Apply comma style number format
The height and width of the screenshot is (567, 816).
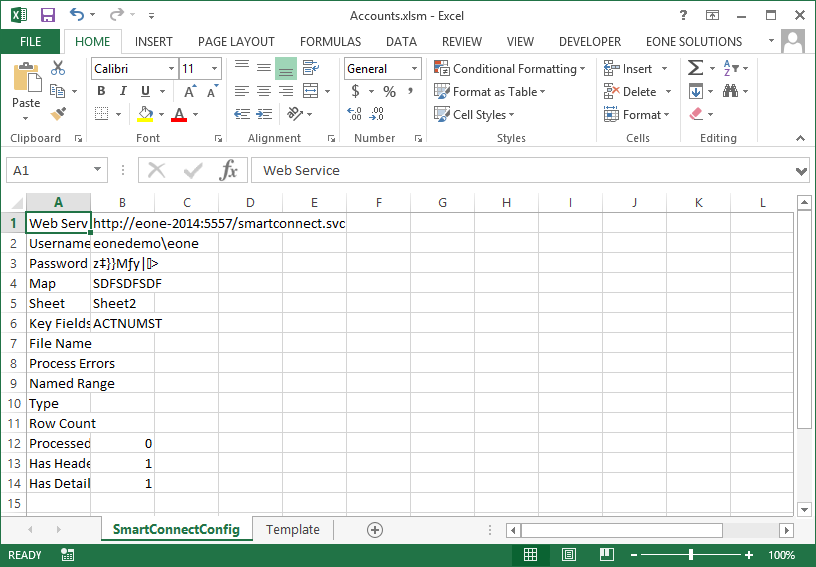[x=411, y=92]
